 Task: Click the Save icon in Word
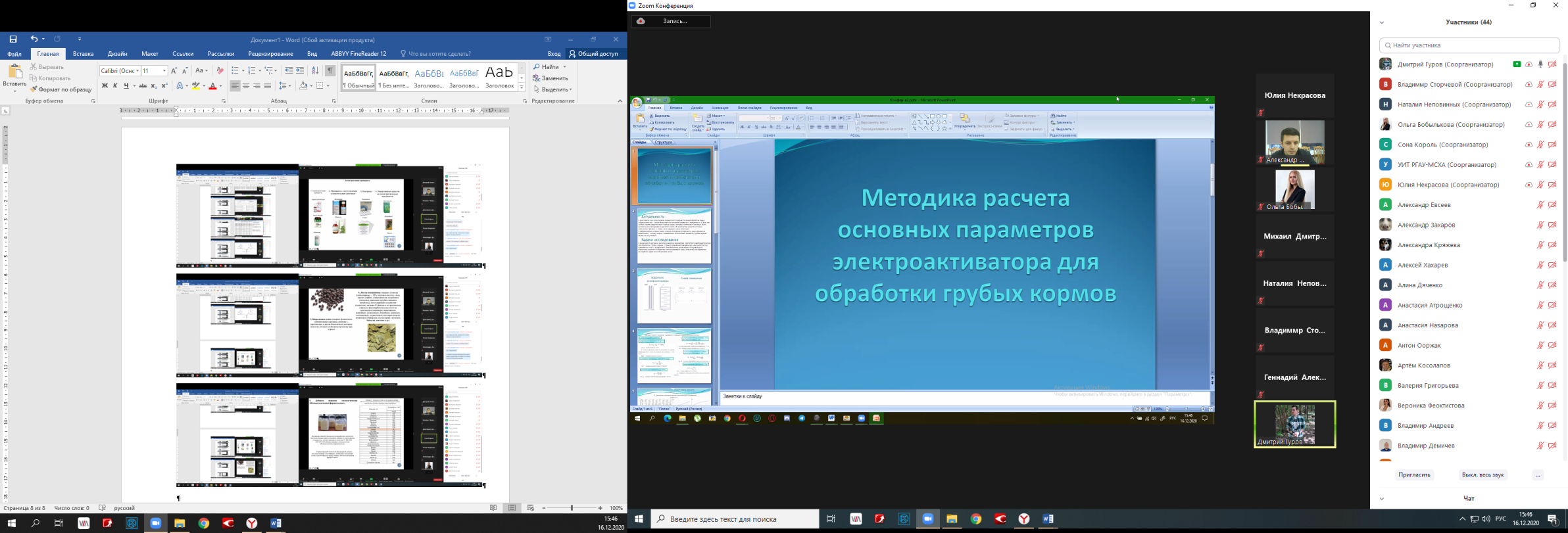12,39
